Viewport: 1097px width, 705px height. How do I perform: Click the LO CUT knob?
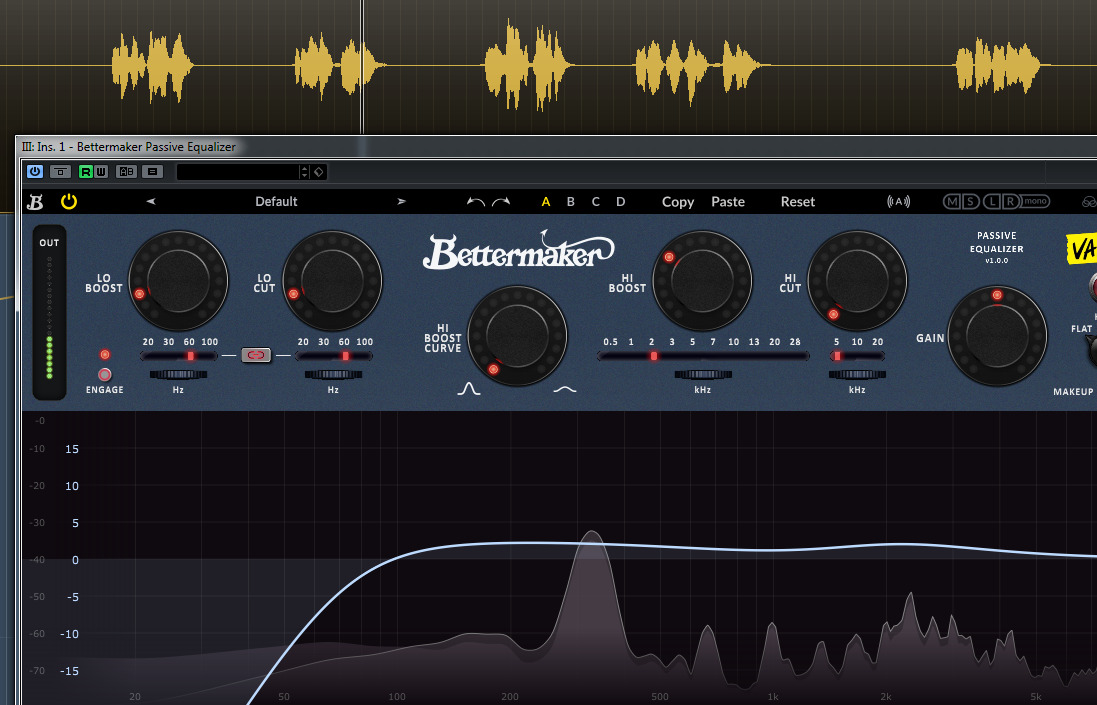332,280
